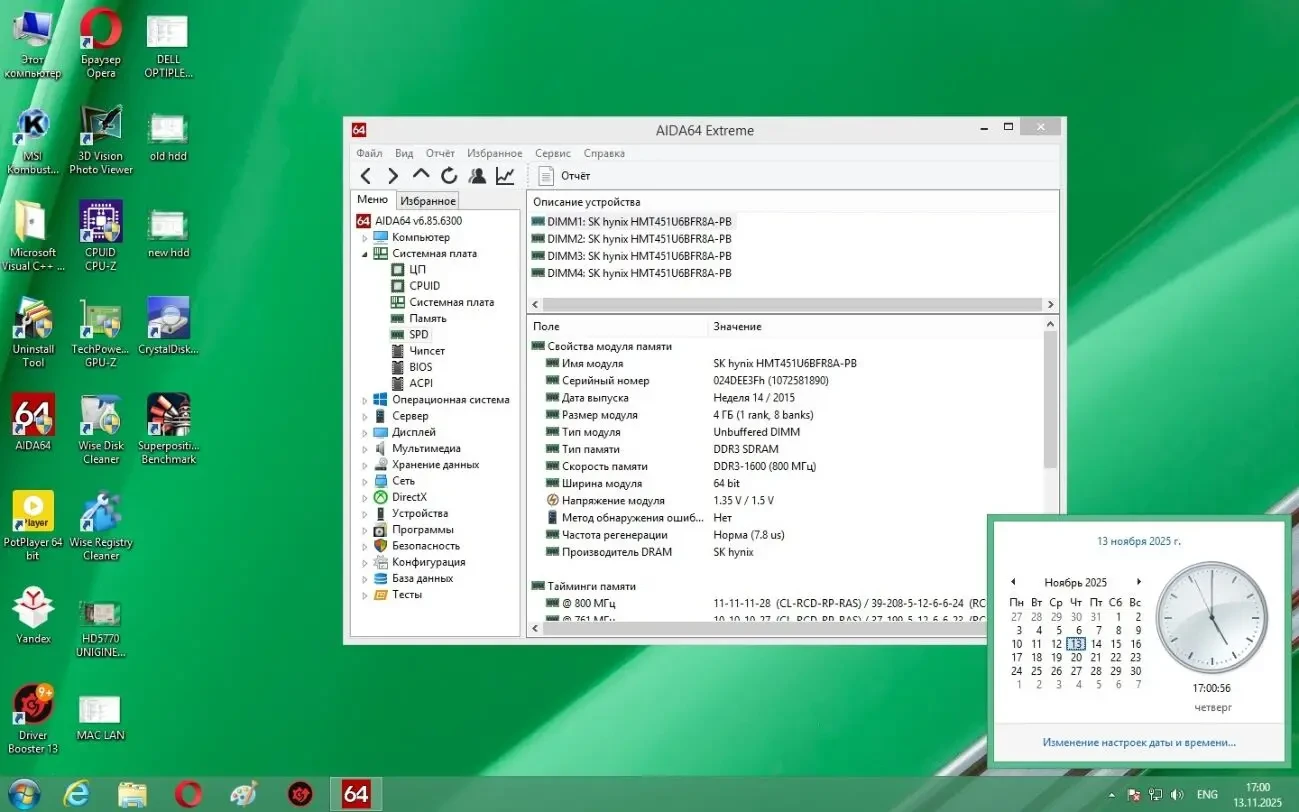Open the graph/statistics icon in AIDA64 toolbar
The width and height of the screenshot is (1299, 812).
pos(505,174)
